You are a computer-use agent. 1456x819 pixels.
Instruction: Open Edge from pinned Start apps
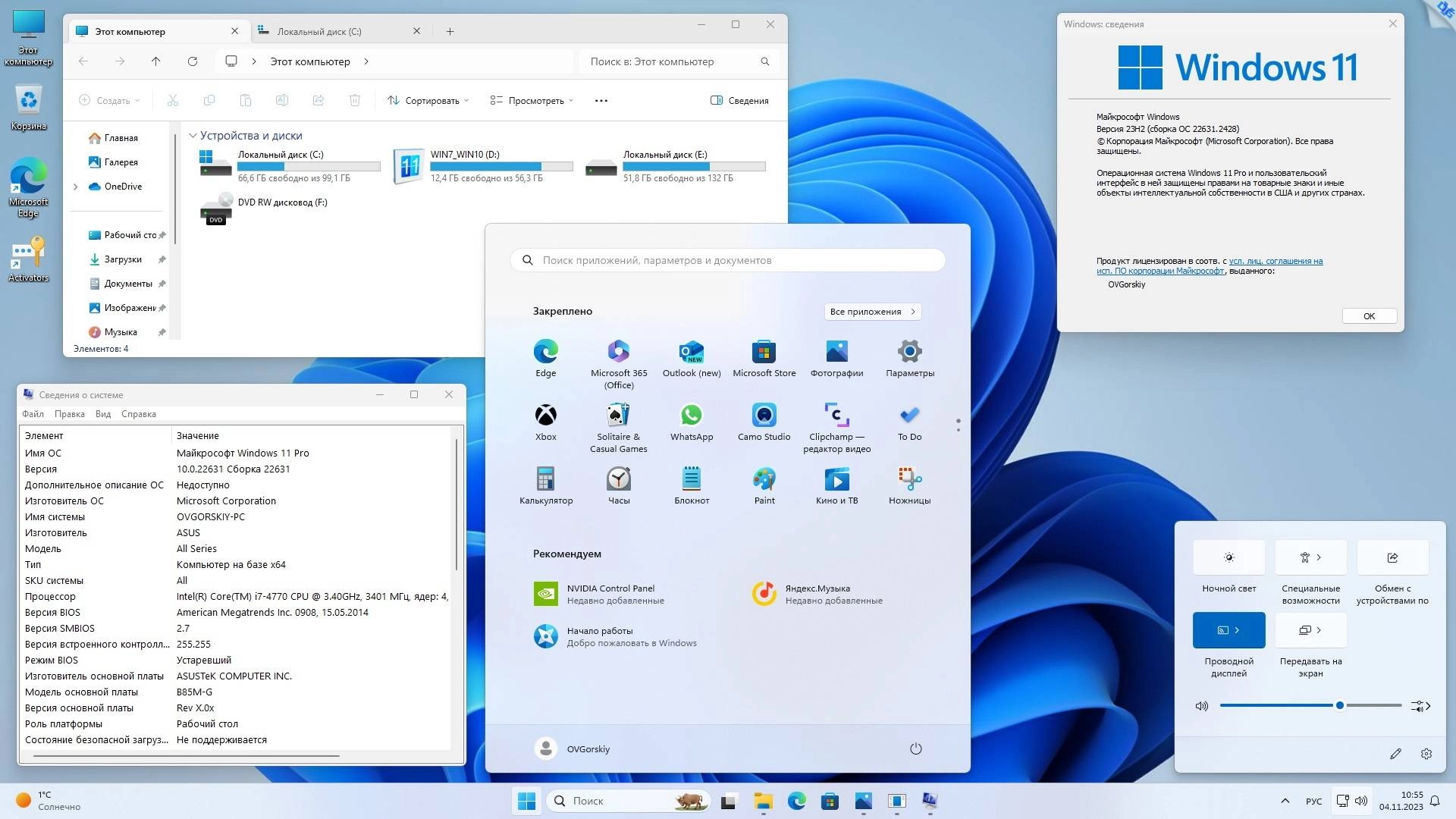coord(545,358)
